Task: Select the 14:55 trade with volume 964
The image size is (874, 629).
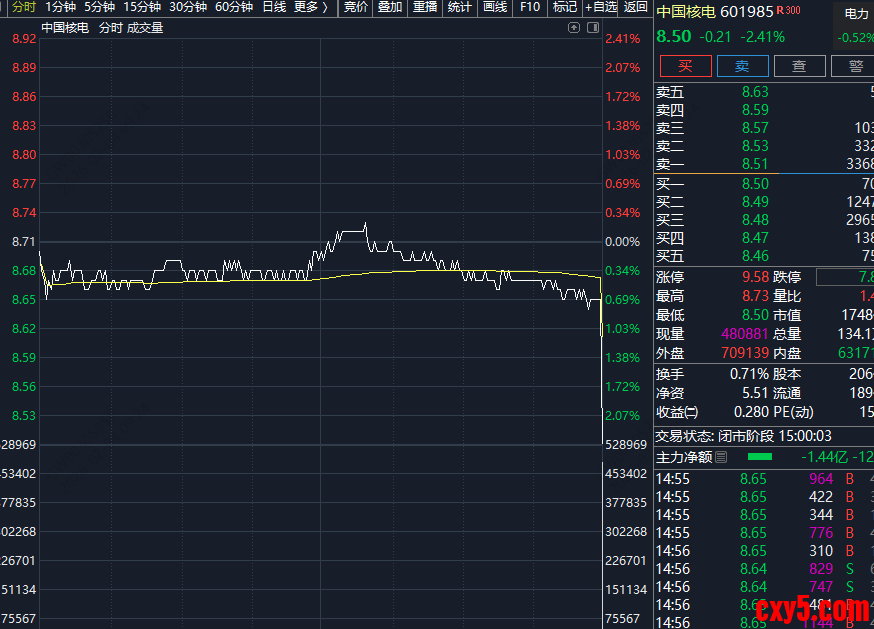Action: [764, 479]
